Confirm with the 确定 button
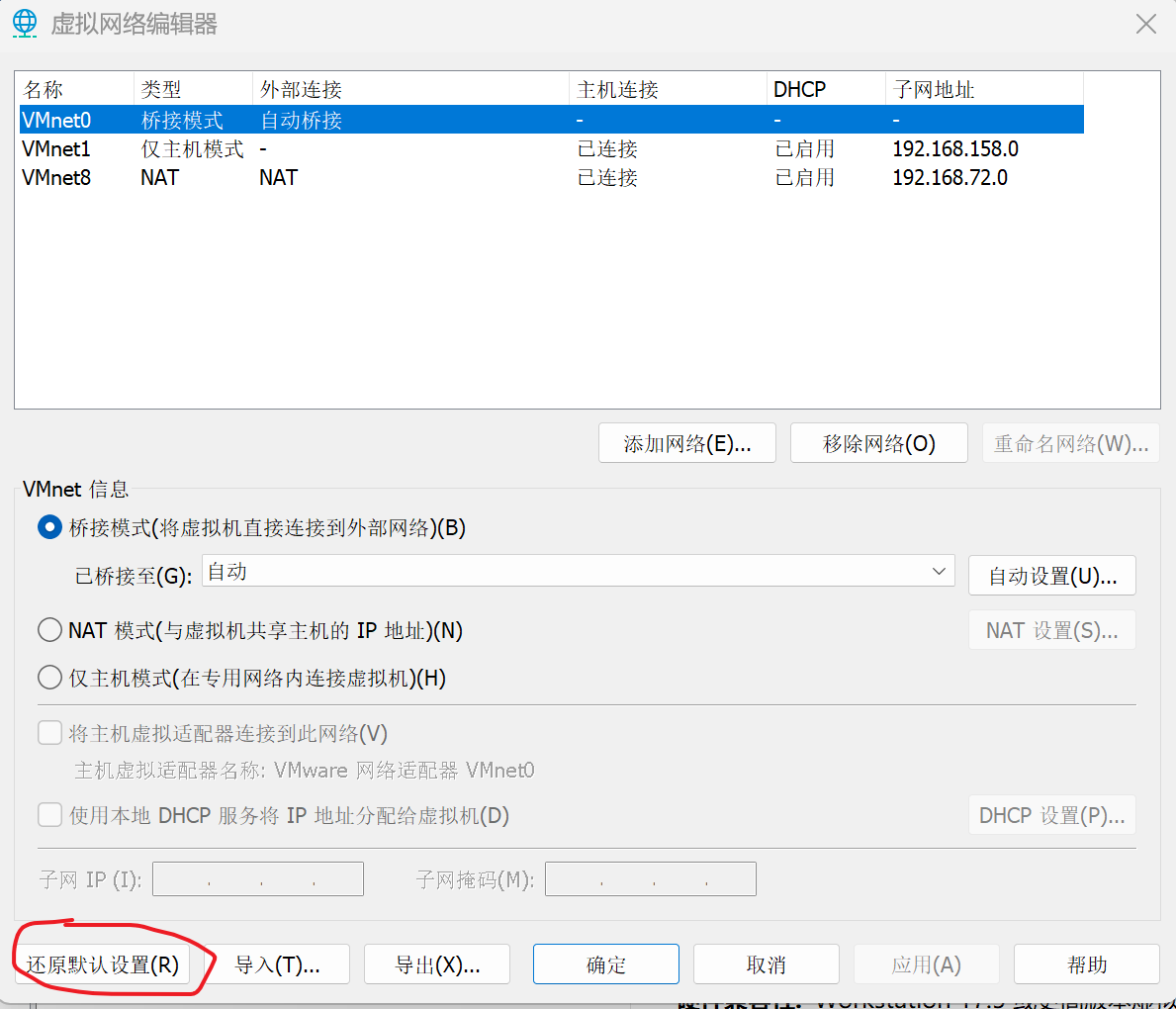Viewport: 1176px width, 1009px height. click(x=606, y=963)
